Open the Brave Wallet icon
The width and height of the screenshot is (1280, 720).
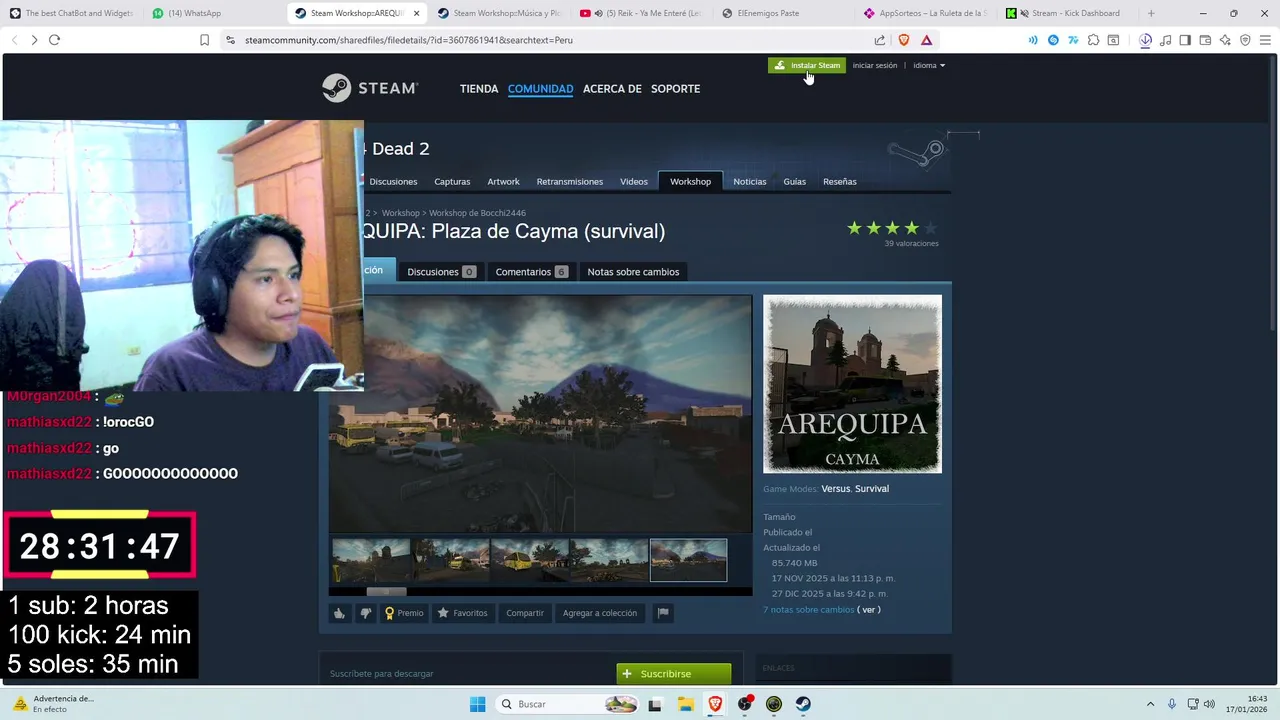click(x=1205, y=40)
